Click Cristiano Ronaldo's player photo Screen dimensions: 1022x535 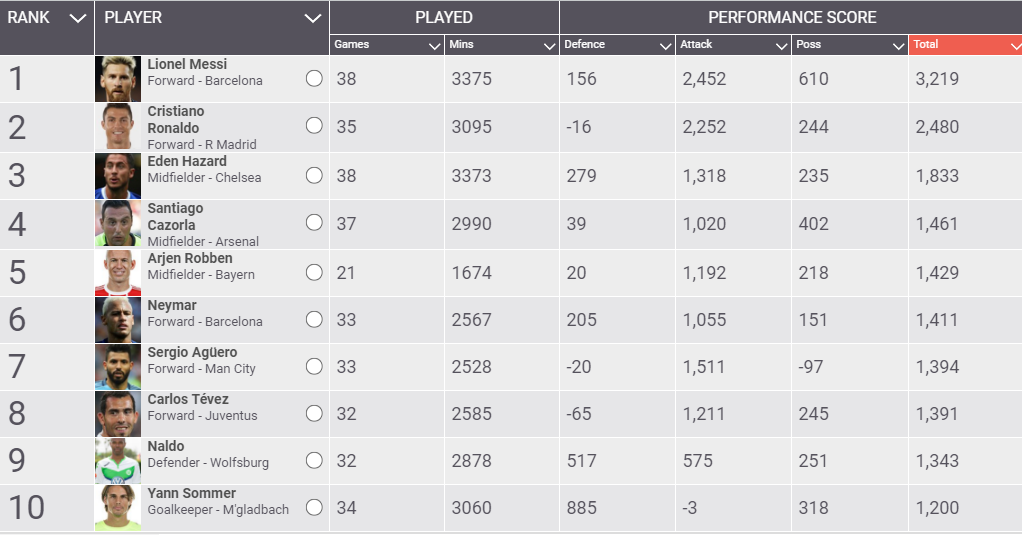[x=117, y=127]
